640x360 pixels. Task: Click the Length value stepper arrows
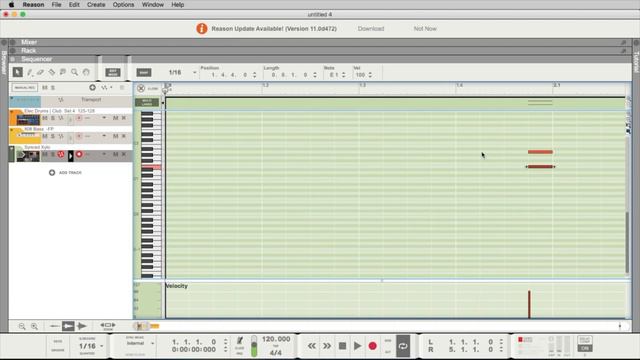tap(315, 75)
